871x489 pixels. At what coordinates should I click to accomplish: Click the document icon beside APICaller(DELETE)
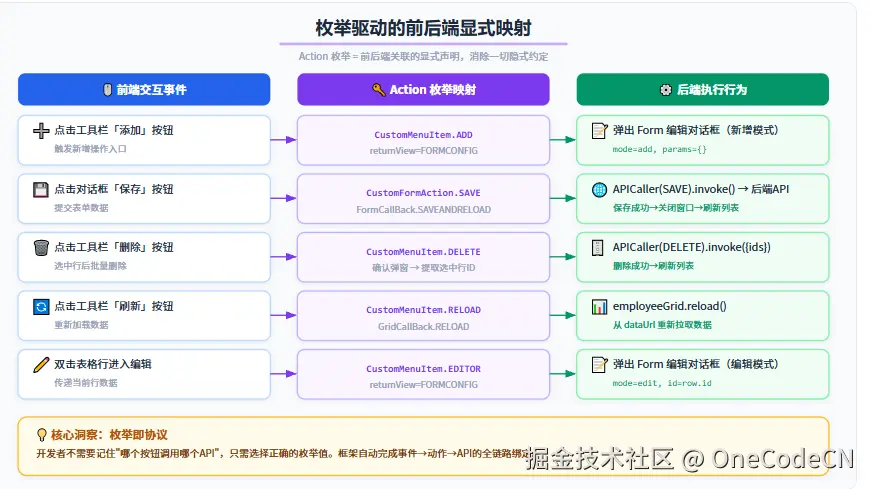pos(598,248)
